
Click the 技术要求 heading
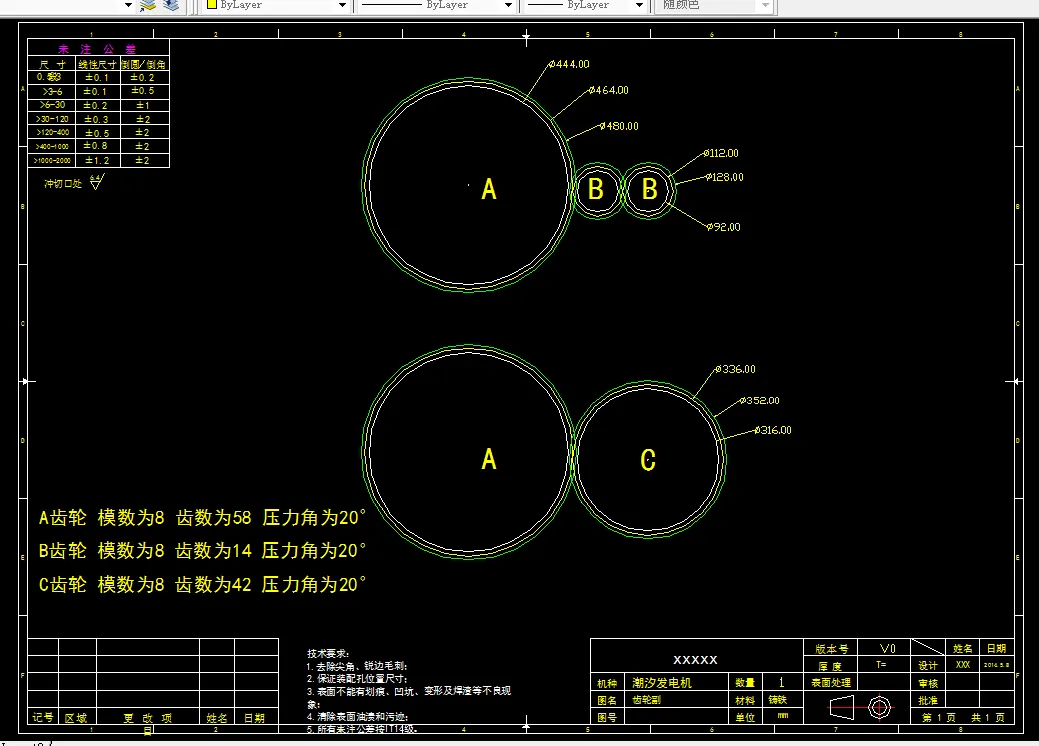(x=328, y=653)
